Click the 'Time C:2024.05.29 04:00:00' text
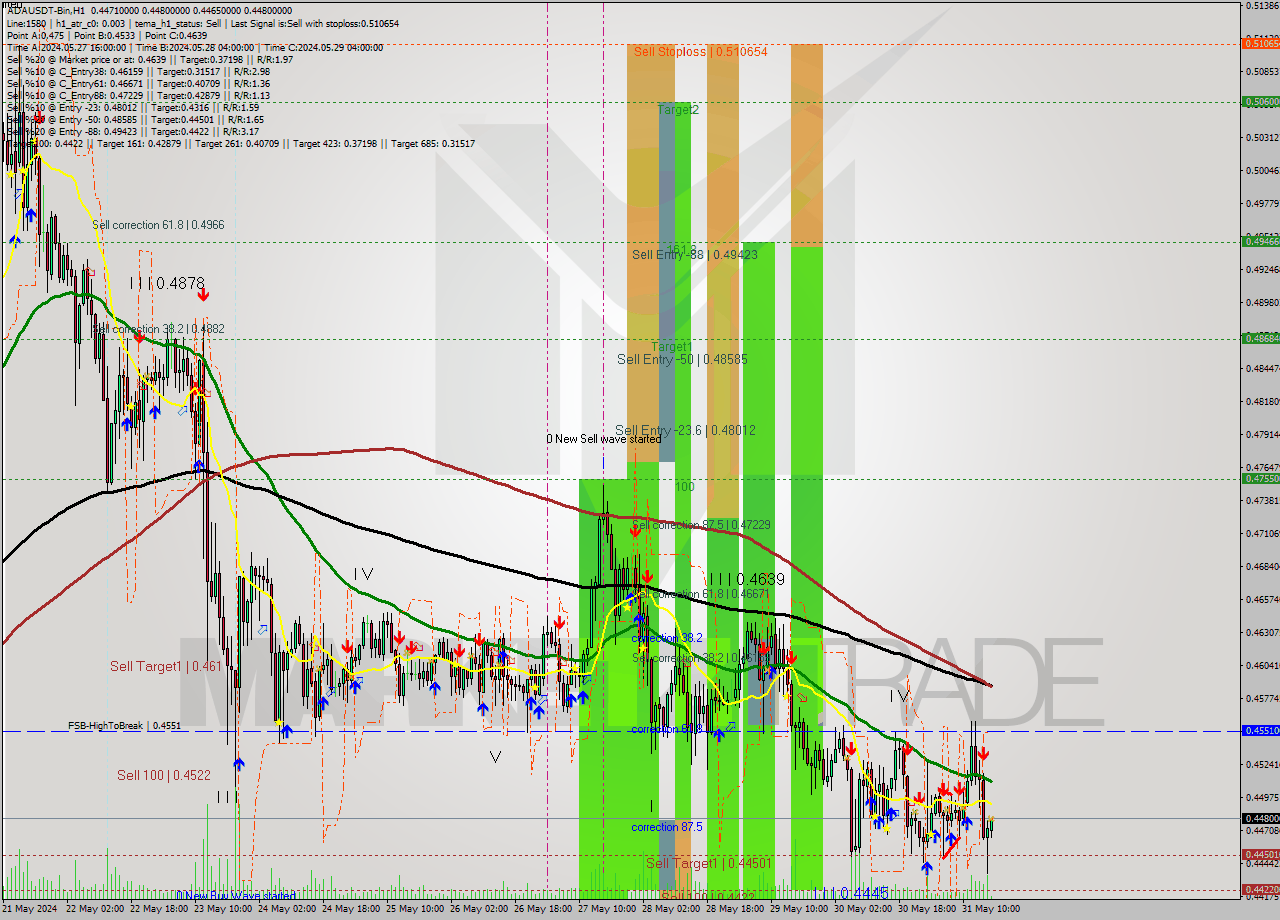 tap(323, 47)
